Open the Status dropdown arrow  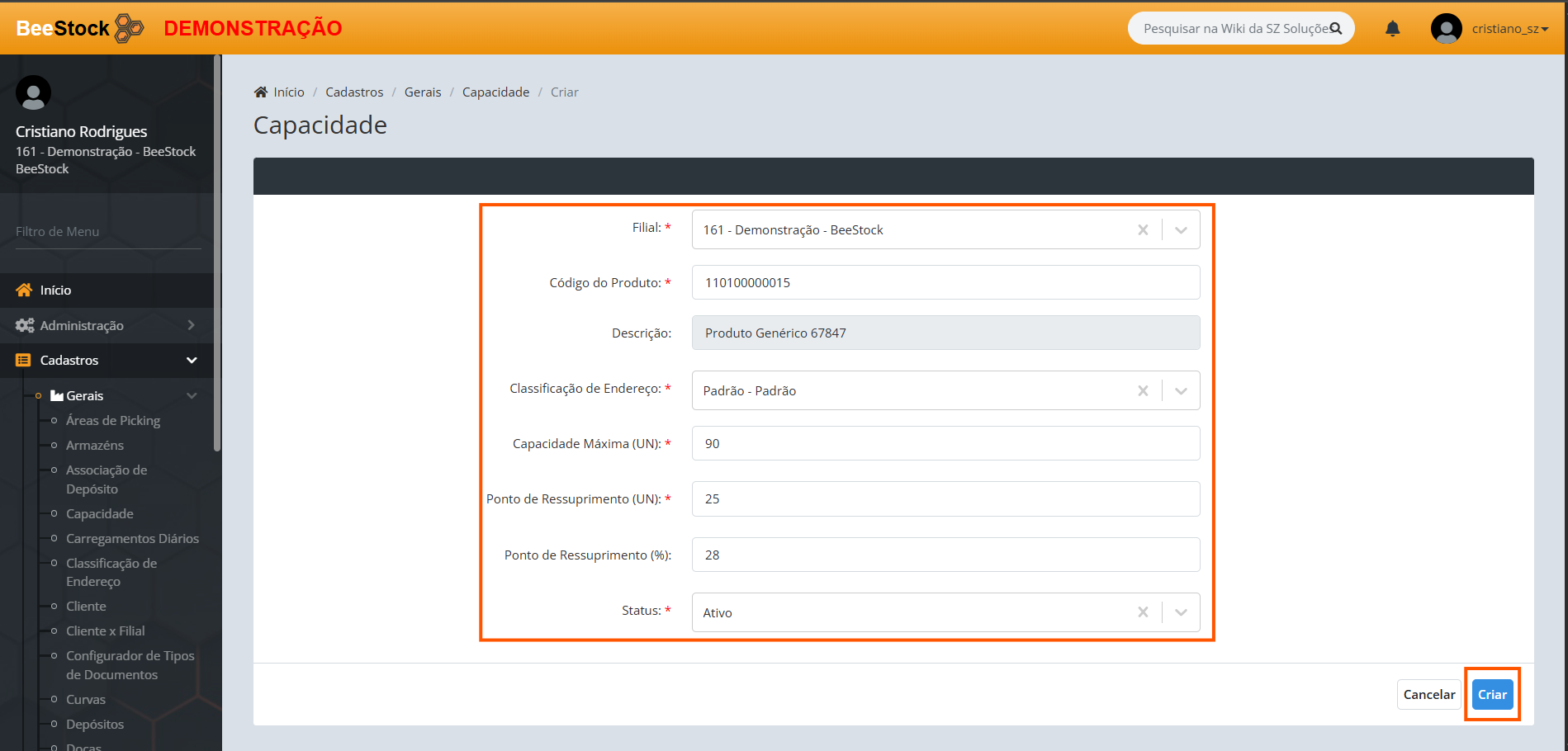click(x=1181, y=612)
